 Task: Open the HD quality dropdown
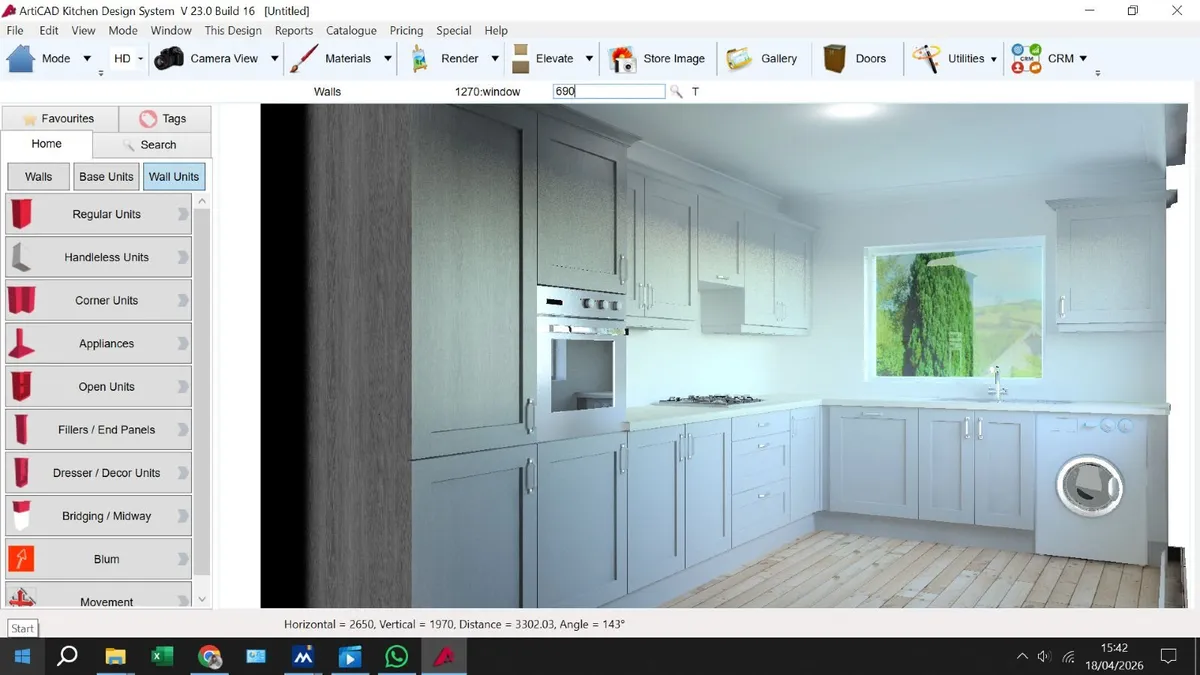tap(141, 58)
